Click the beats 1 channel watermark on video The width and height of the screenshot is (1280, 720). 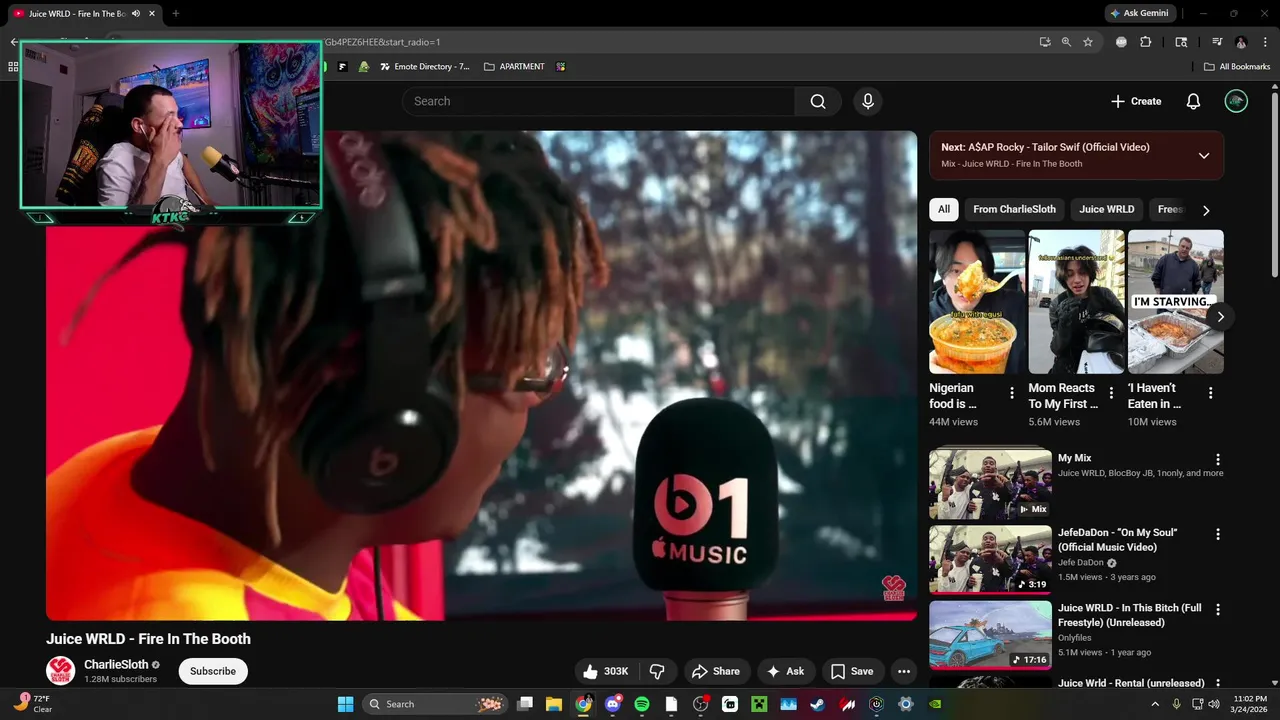tap(893, 588)
